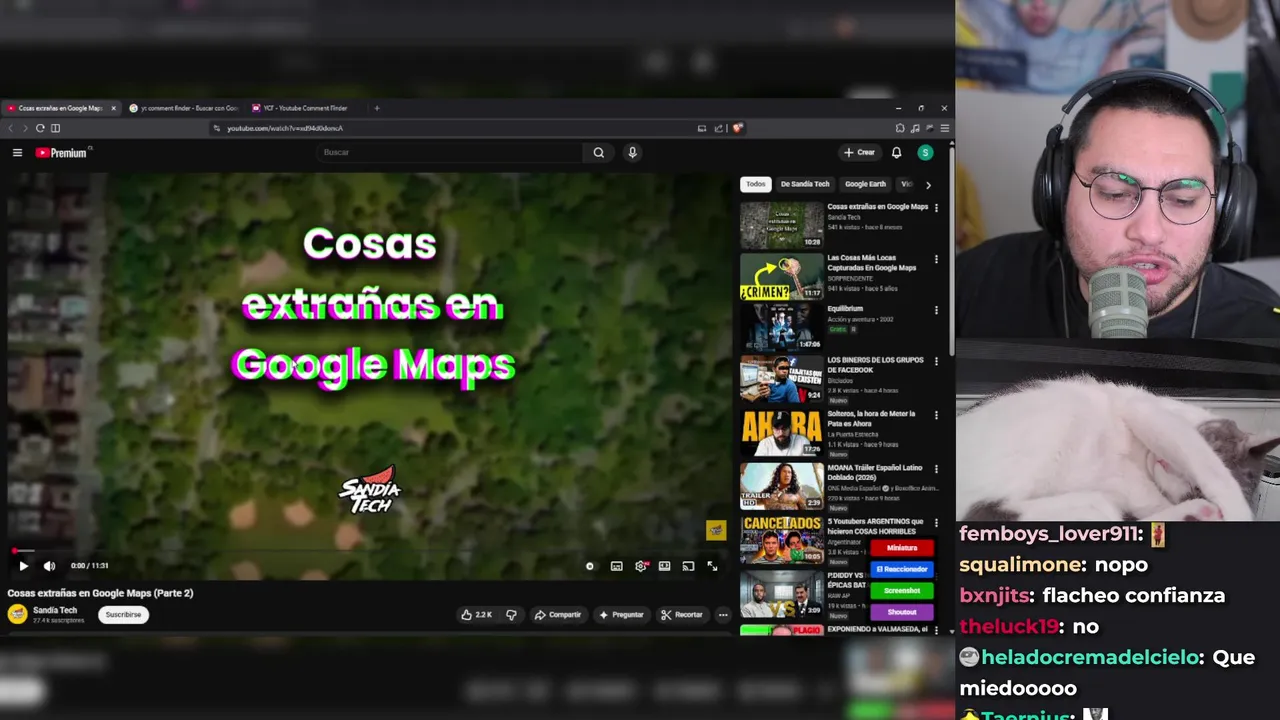The width and height of the screenshot is (1280, 720).
Task: Mute the video with the volume icon
Action: click(49, 566)
